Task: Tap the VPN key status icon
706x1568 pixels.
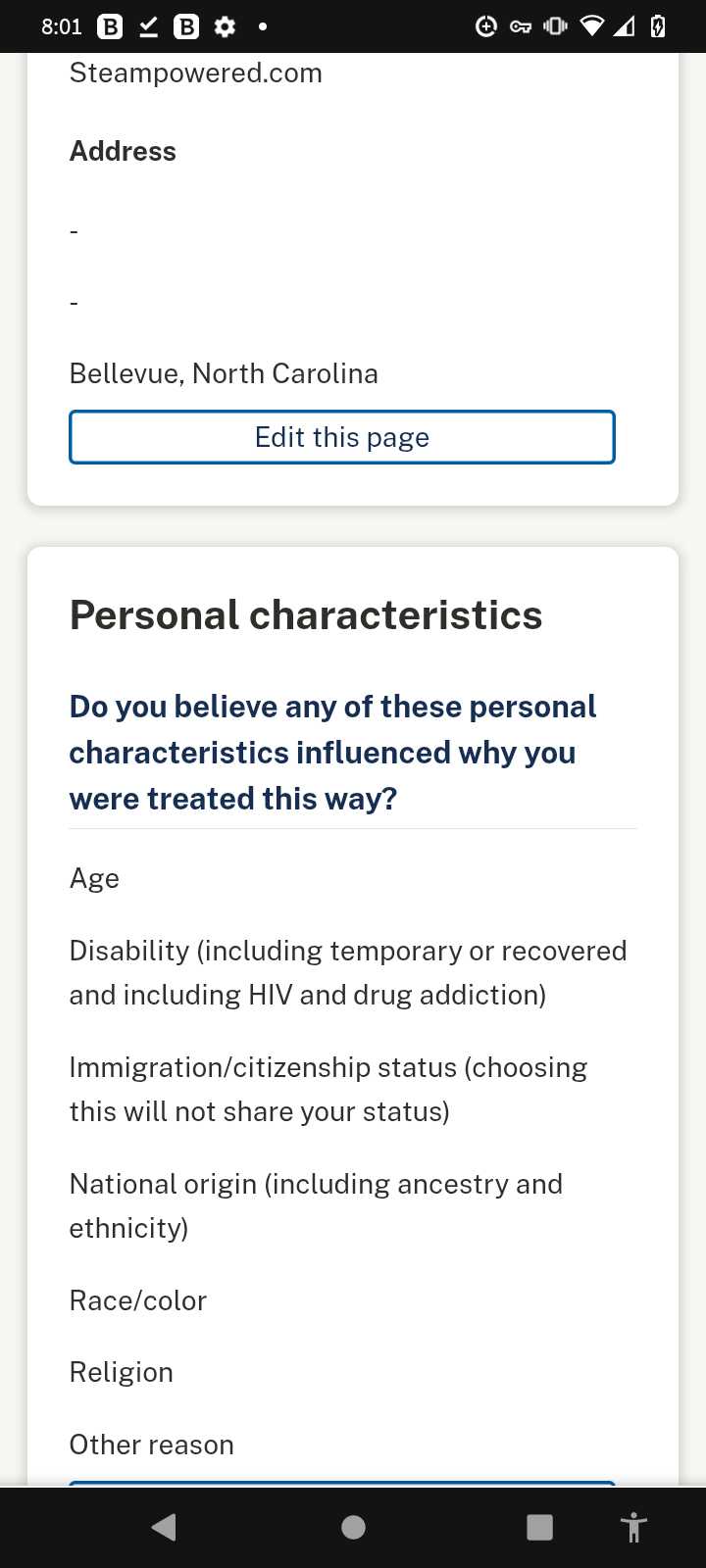Action: click(x=521, y=26)
